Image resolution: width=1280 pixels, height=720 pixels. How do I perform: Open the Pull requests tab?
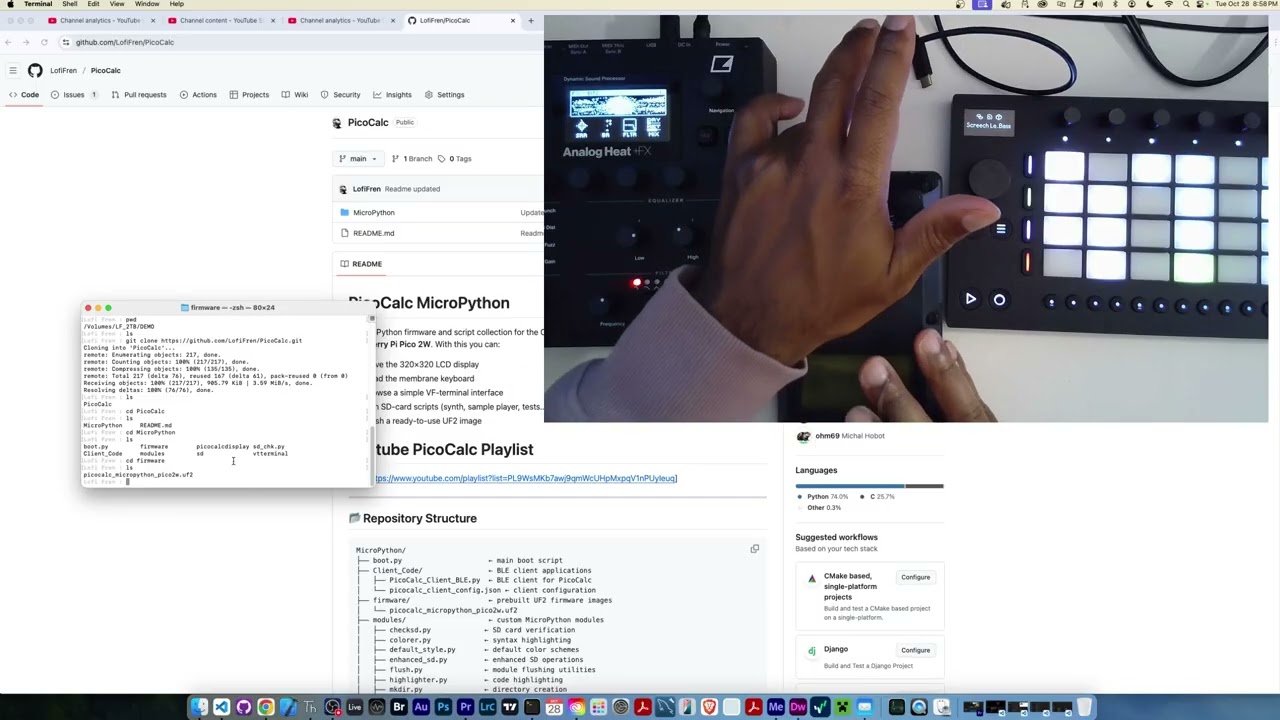[138, 95]
